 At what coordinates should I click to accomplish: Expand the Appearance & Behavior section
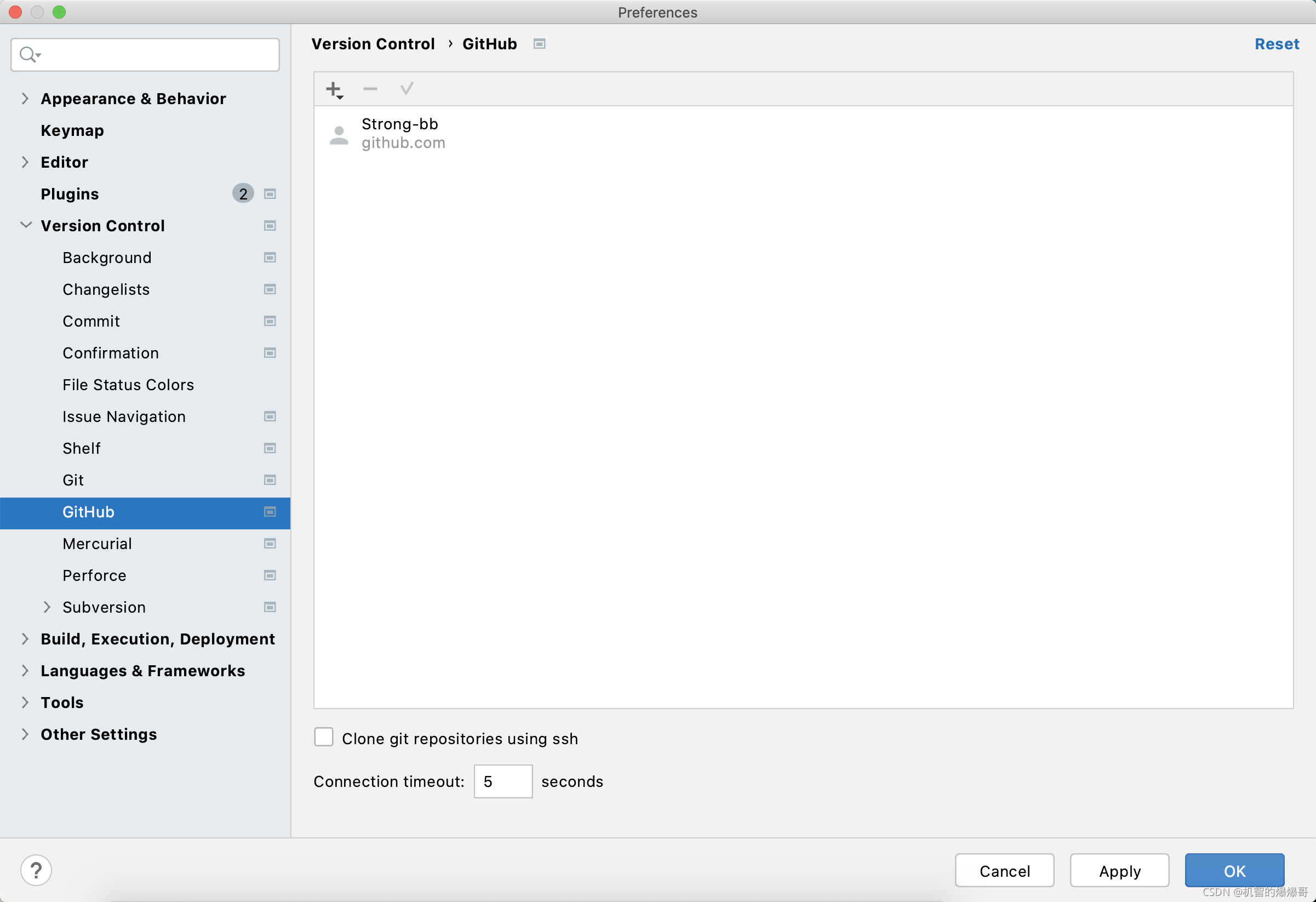pos(24,97)
